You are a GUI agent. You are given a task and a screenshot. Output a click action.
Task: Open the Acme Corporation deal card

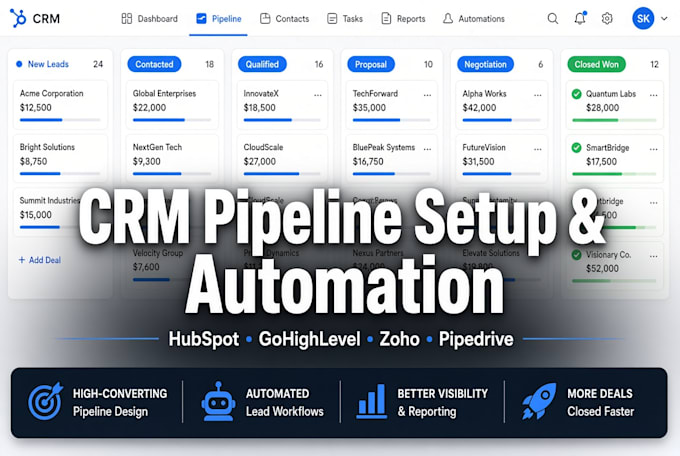point(60,105)
